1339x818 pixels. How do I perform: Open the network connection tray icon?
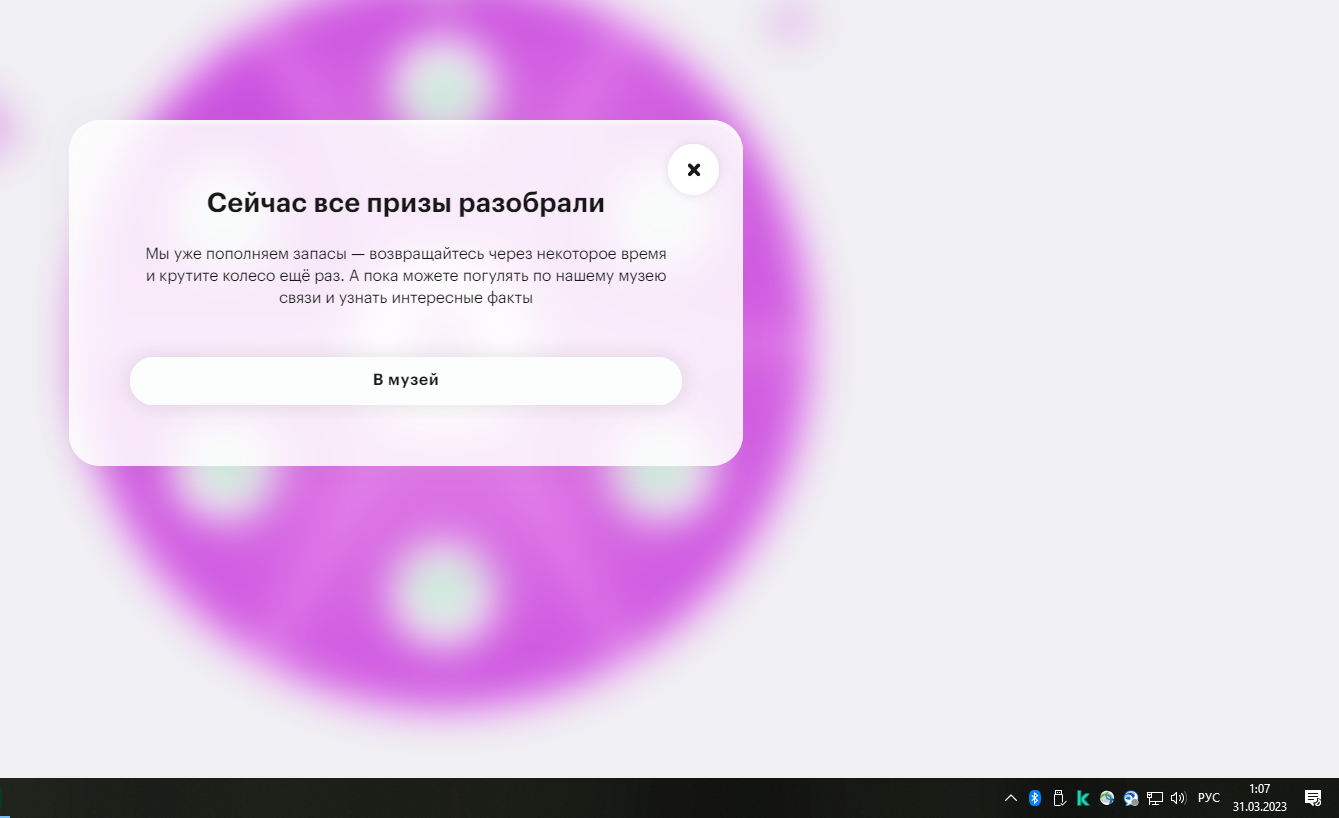pyautogui.click(x=1155, y=798)
